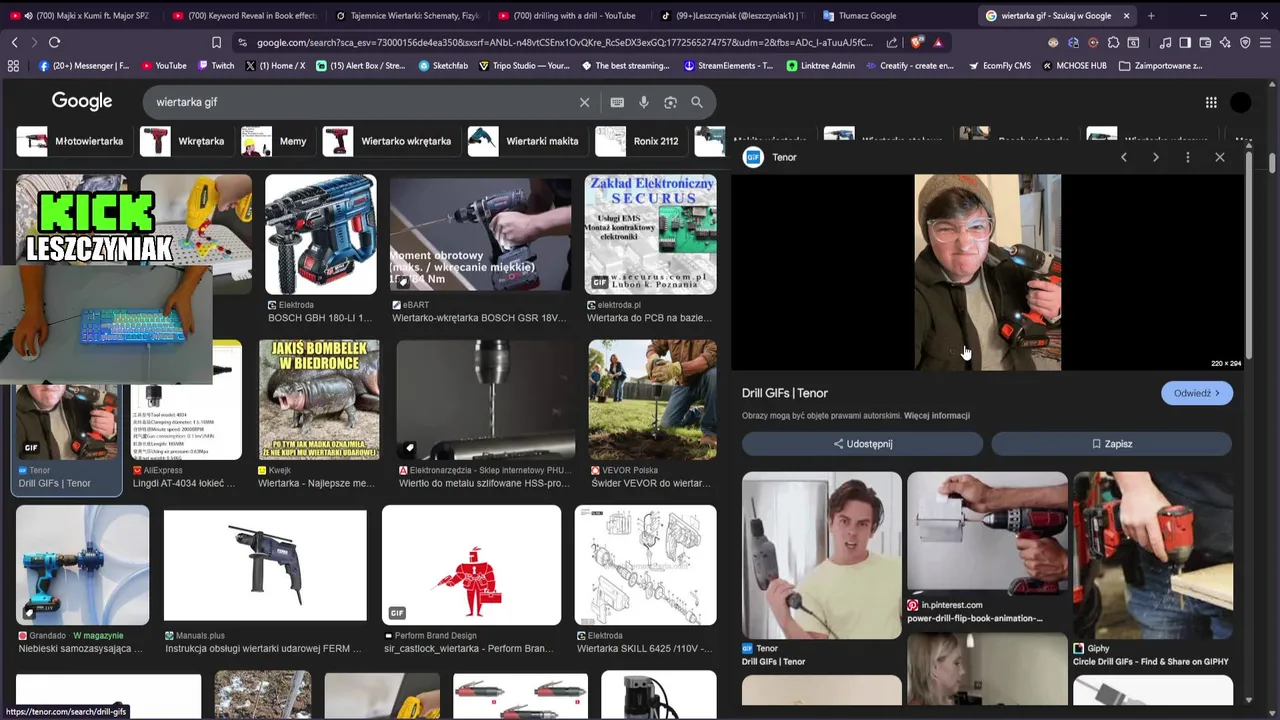Switch to the Tajemnice Wiertarki tab
This screenshot has height=720, width=1280.
[410, 16]
